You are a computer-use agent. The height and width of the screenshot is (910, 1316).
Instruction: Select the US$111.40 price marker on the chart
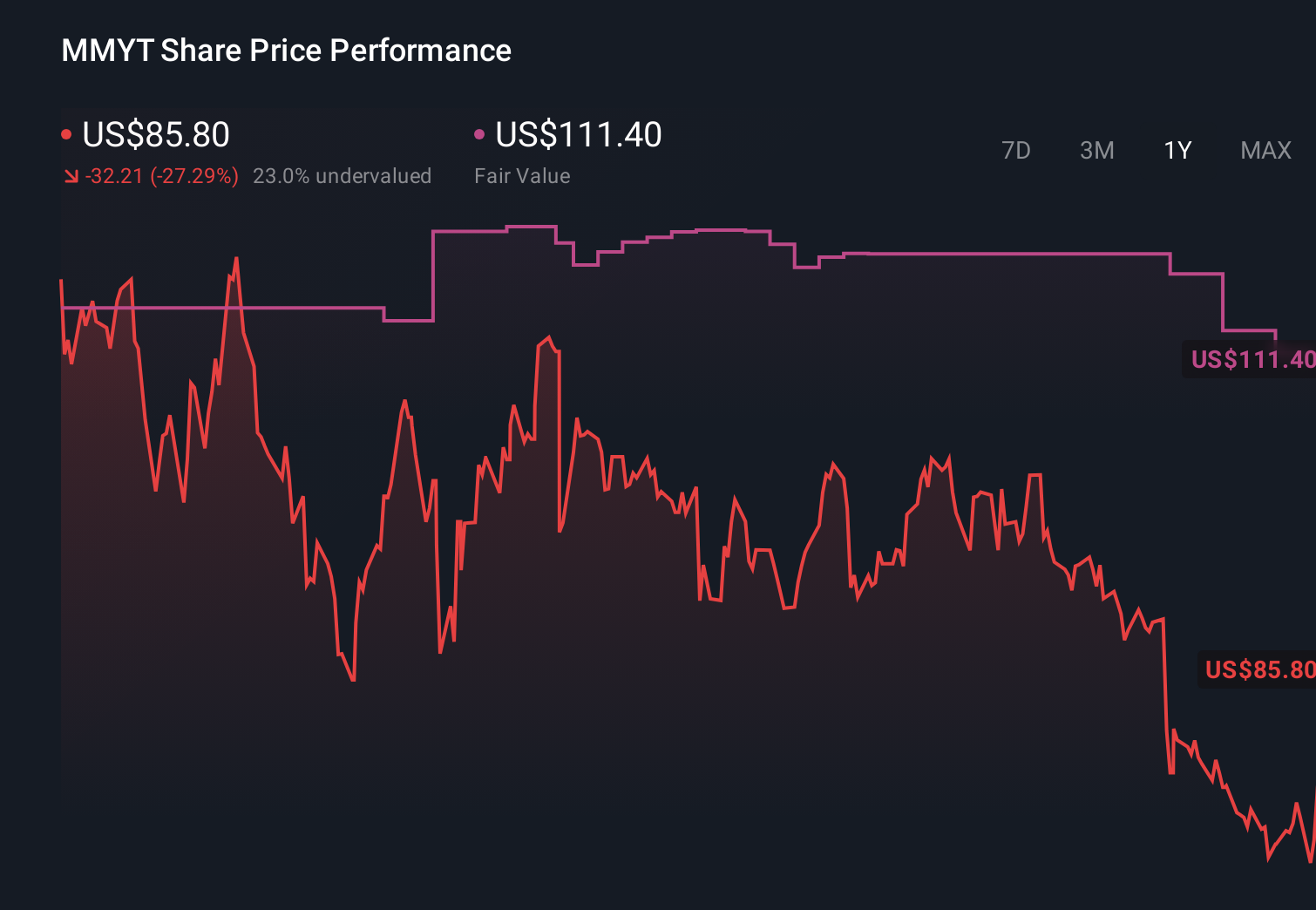click(1253, 358)
